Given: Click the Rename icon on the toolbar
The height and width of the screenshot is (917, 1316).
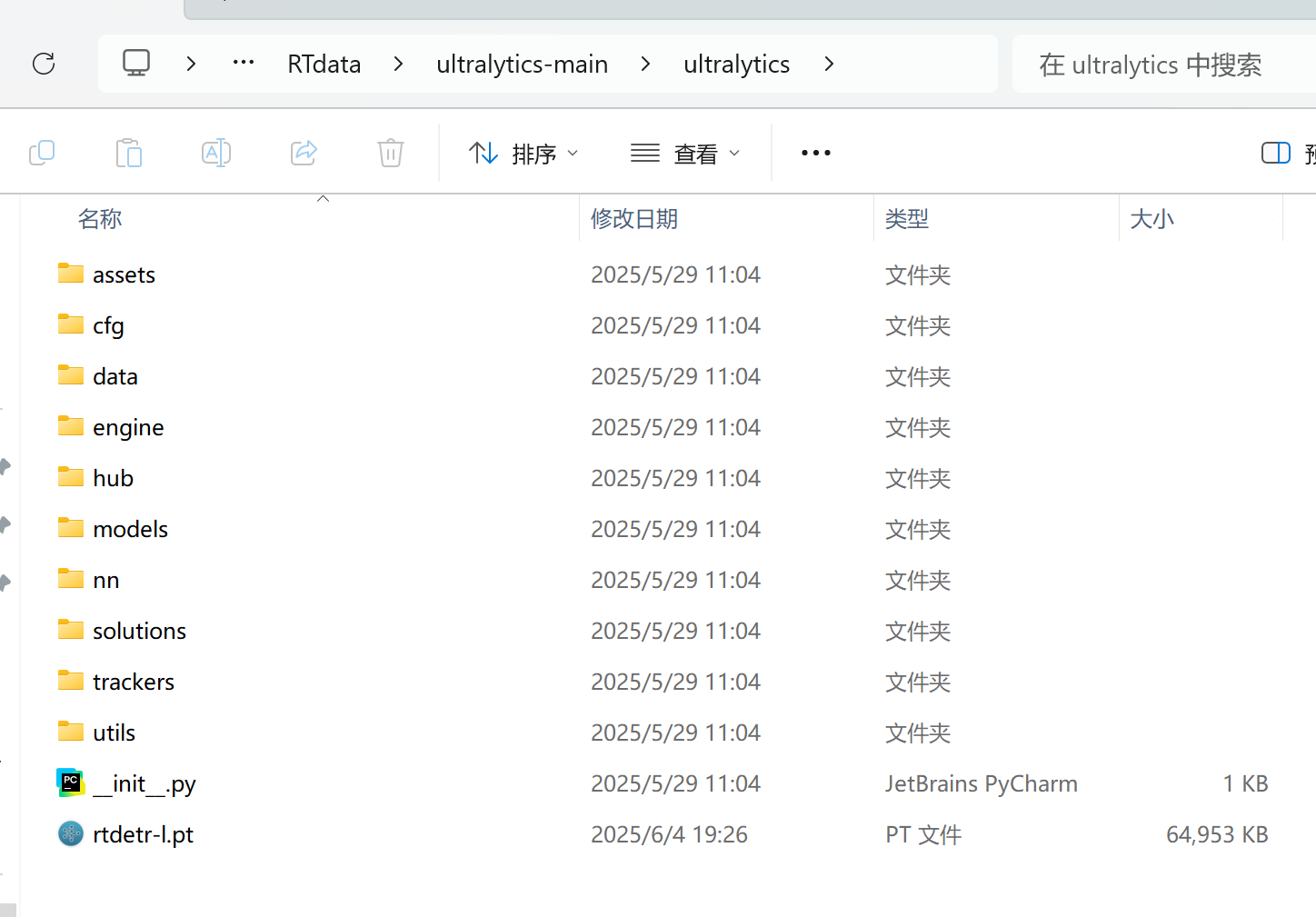Looking at the screenshot, I should [x=216, y=153].
